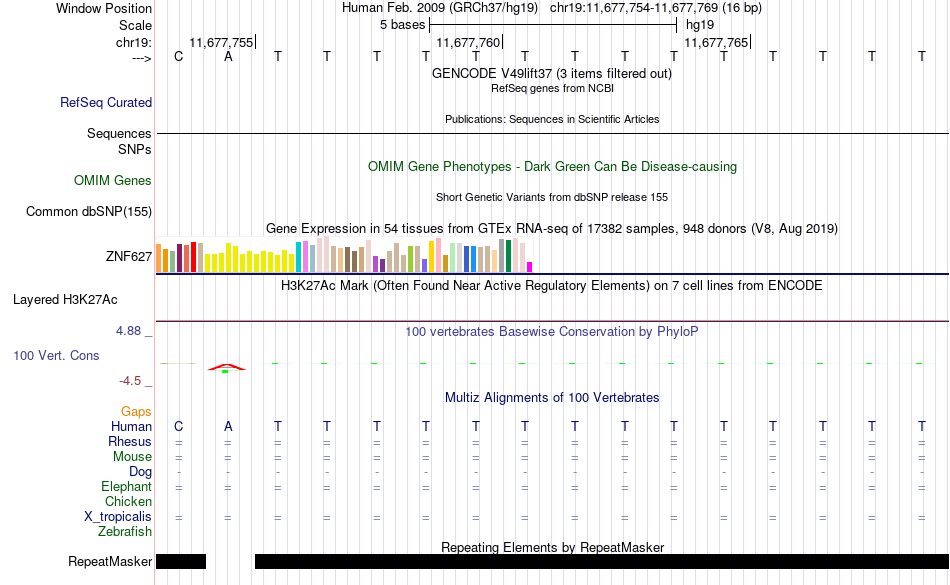The height and width of the screenshot is (585, 950).
Task: Click base C in the reference sequence row
Action: (178, 56)
